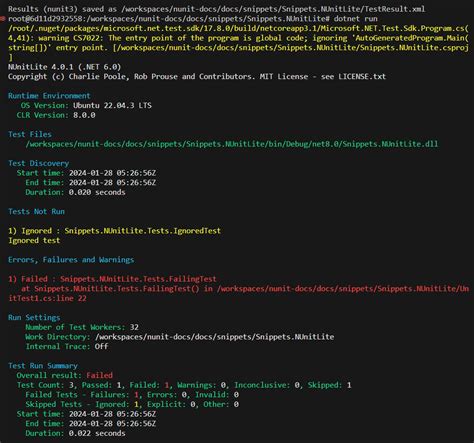The image size is (474, 443).
Task: Click the Summary End time value
Action: [112, 424]
